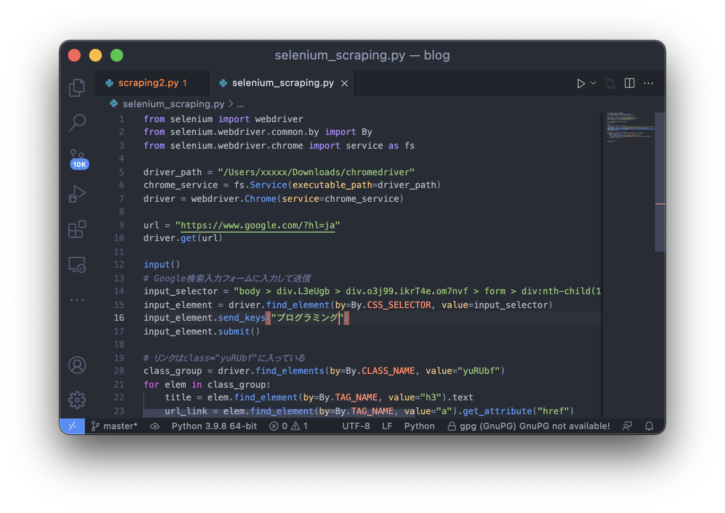Expand additional views ellipsis in activity bar
725x513 pixels.
coord(77,300)
